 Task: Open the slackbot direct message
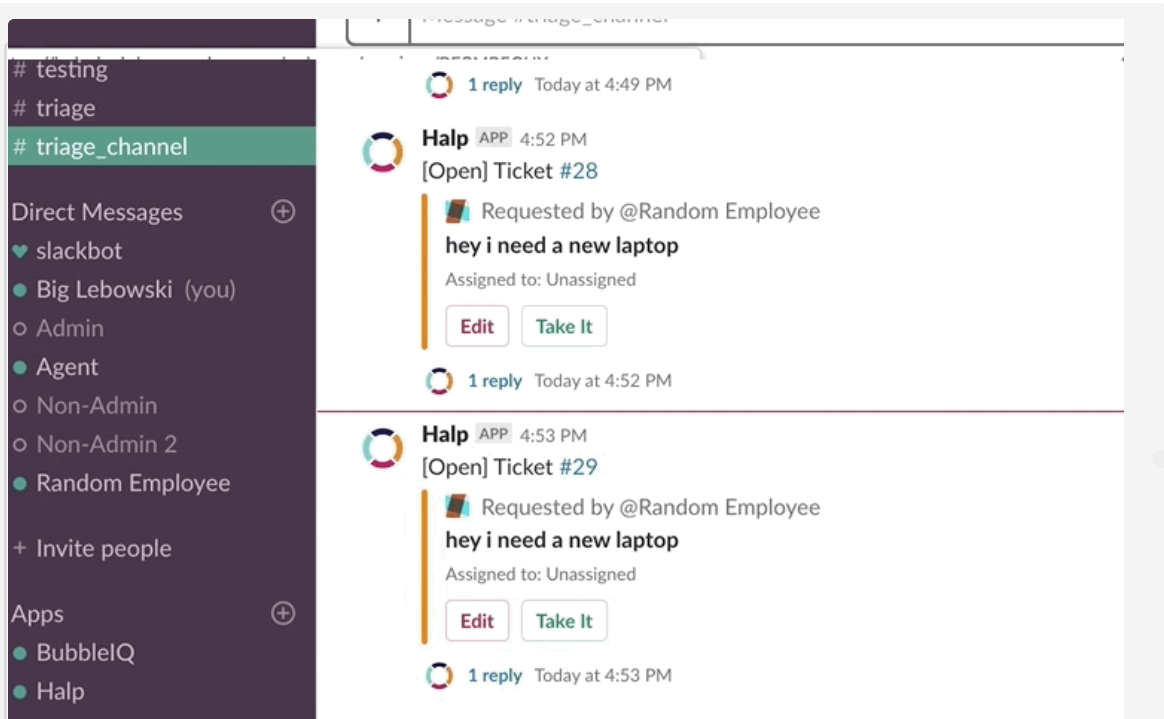(79, 251)
